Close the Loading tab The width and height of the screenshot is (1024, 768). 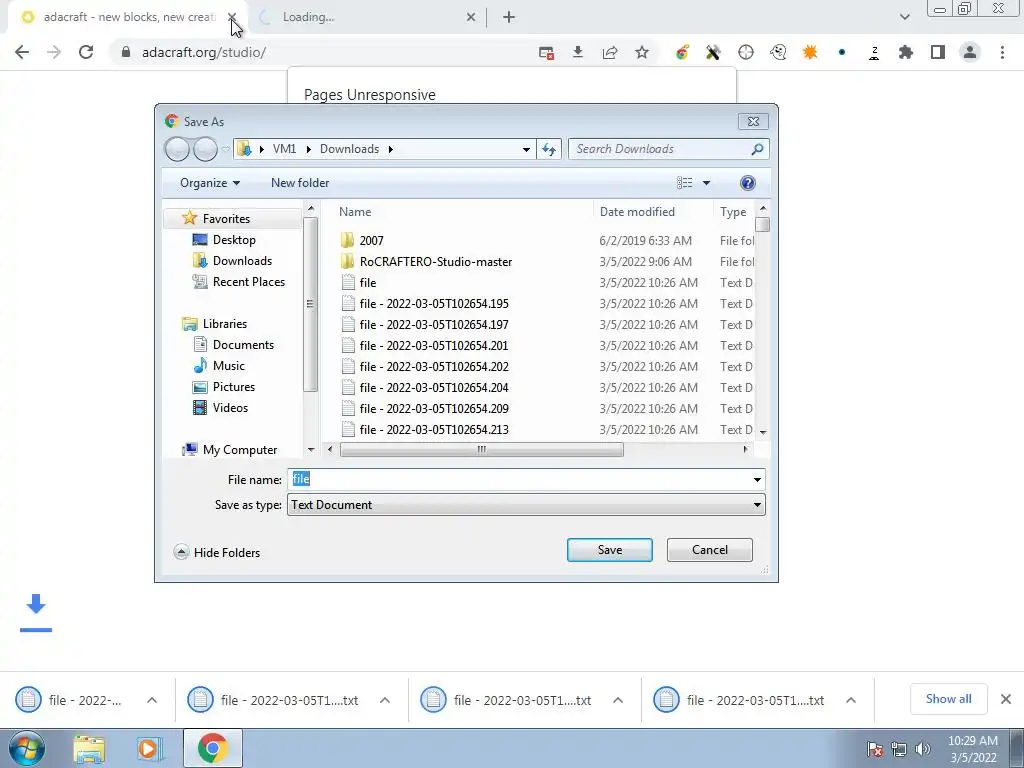471,18
